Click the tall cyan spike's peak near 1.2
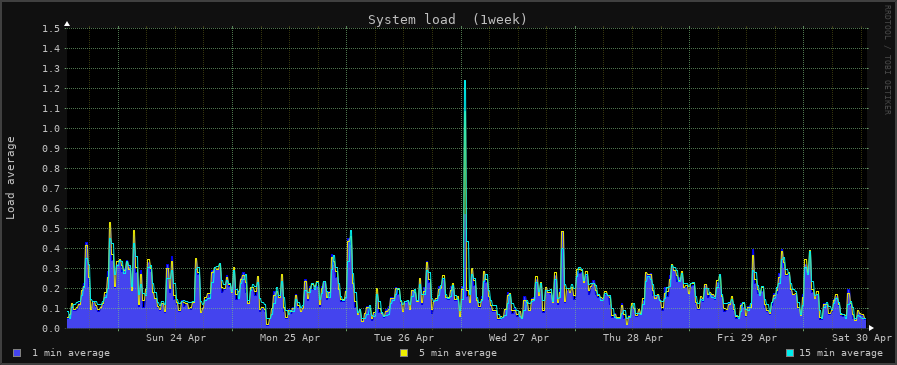 (465, 81)
